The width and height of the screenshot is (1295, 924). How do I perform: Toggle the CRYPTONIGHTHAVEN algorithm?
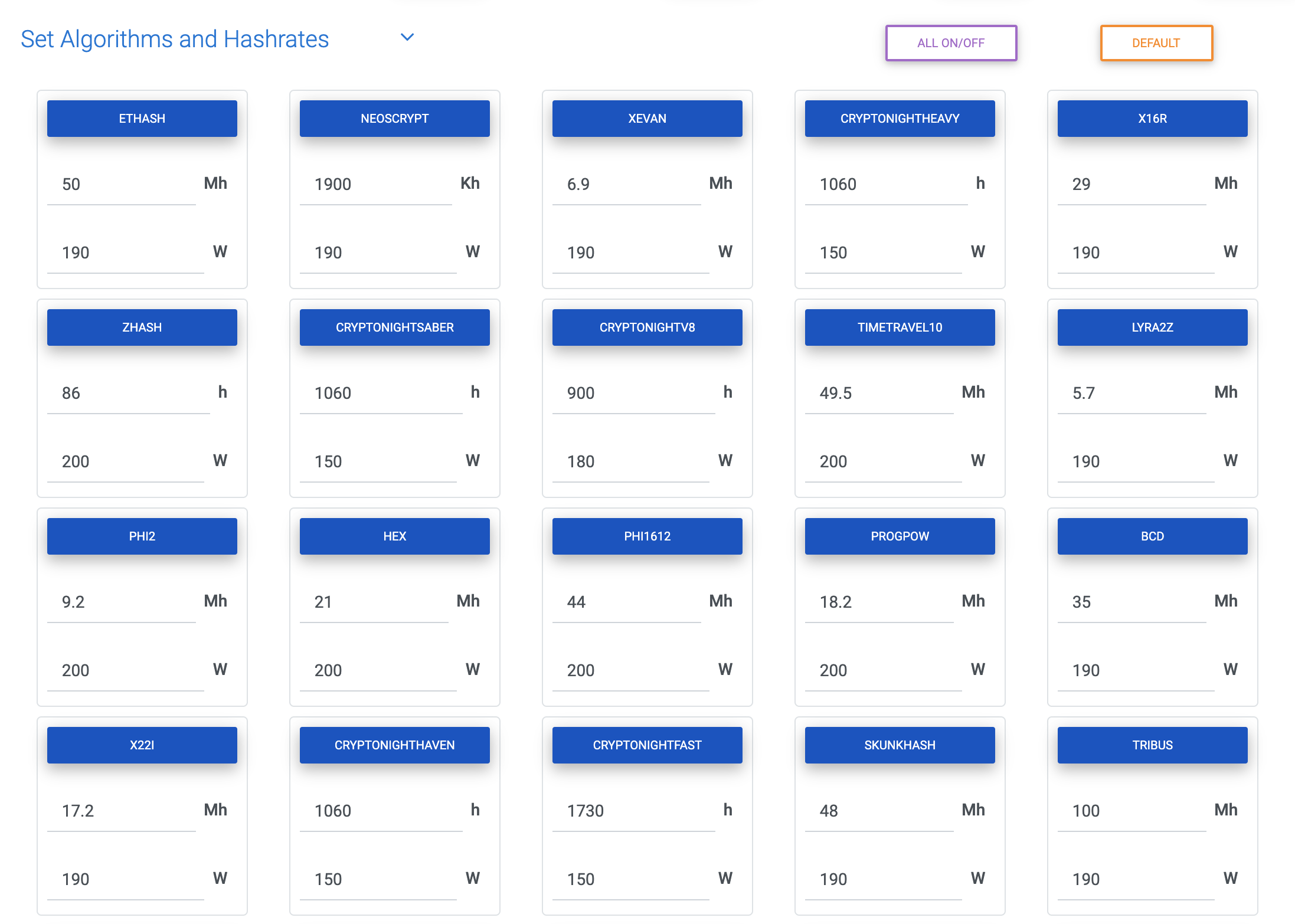tap(395, 745)
